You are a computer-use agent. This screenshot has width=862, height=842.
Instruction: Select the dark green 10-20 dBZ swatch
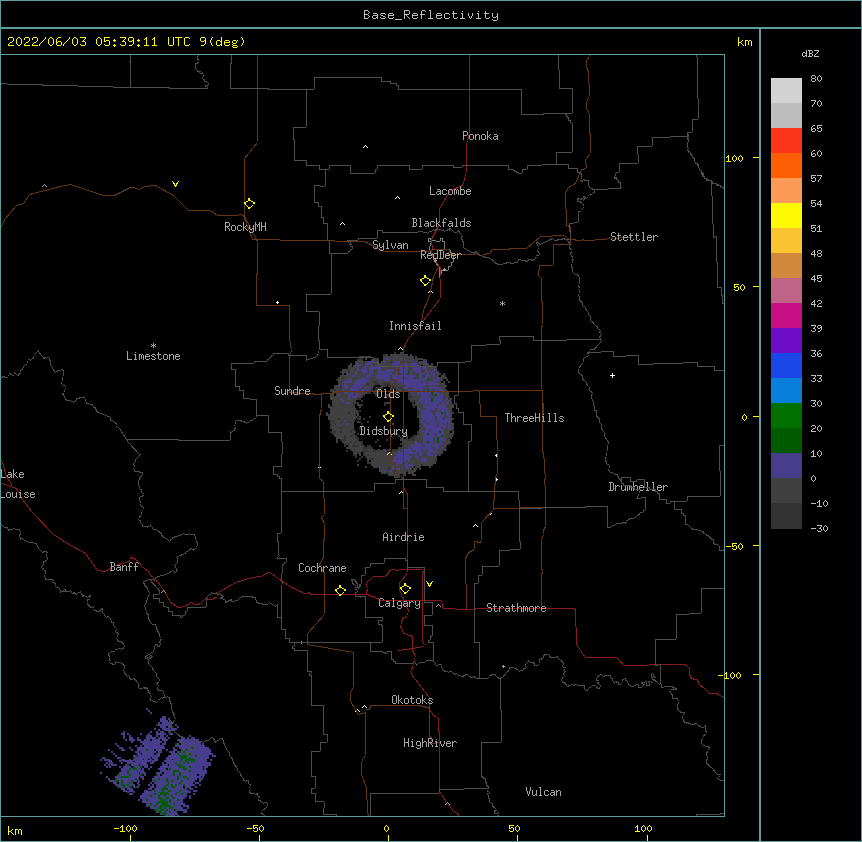[x=786, y=441]
